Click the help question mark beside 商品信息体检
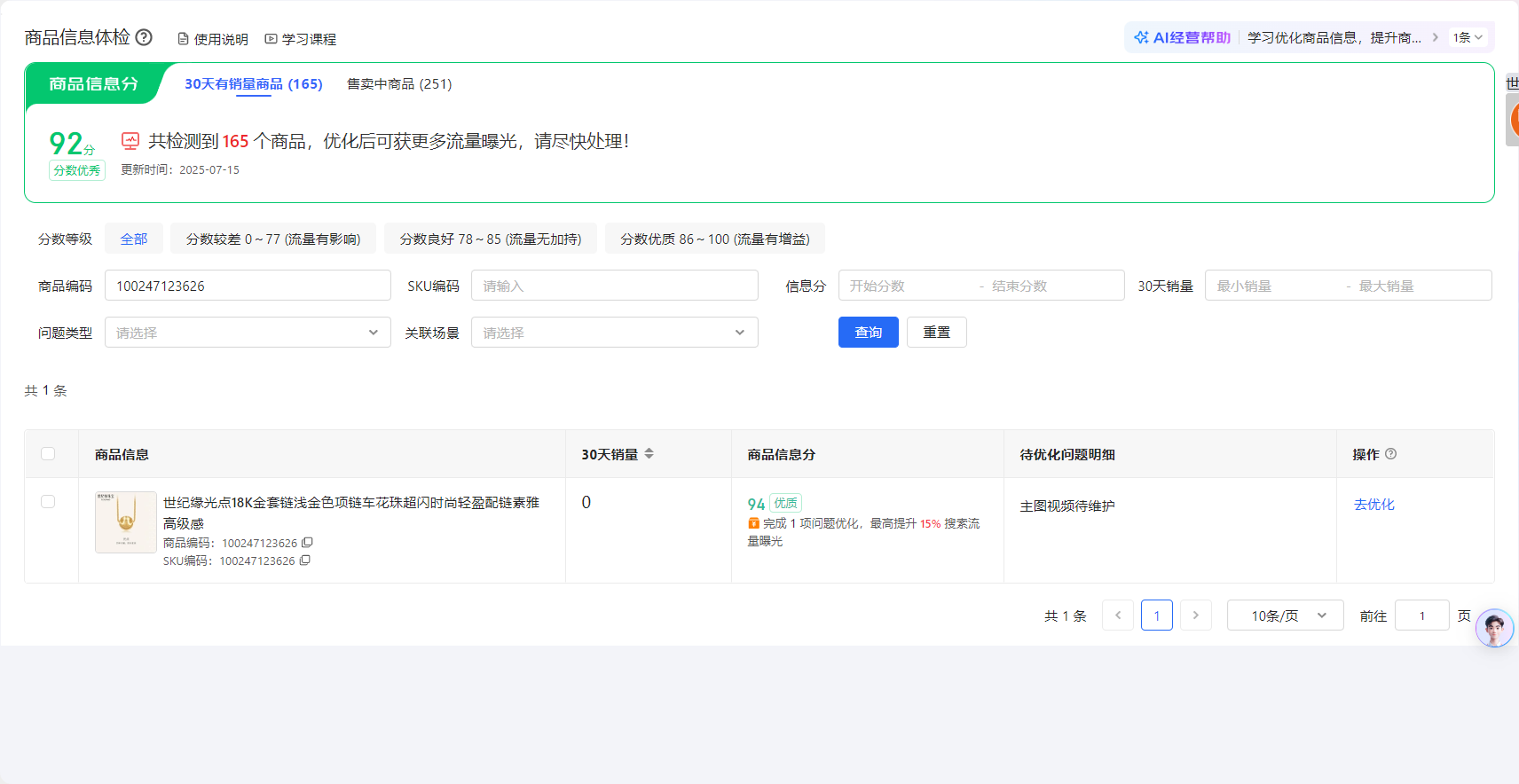1519x784 pixels. [144, 37]
